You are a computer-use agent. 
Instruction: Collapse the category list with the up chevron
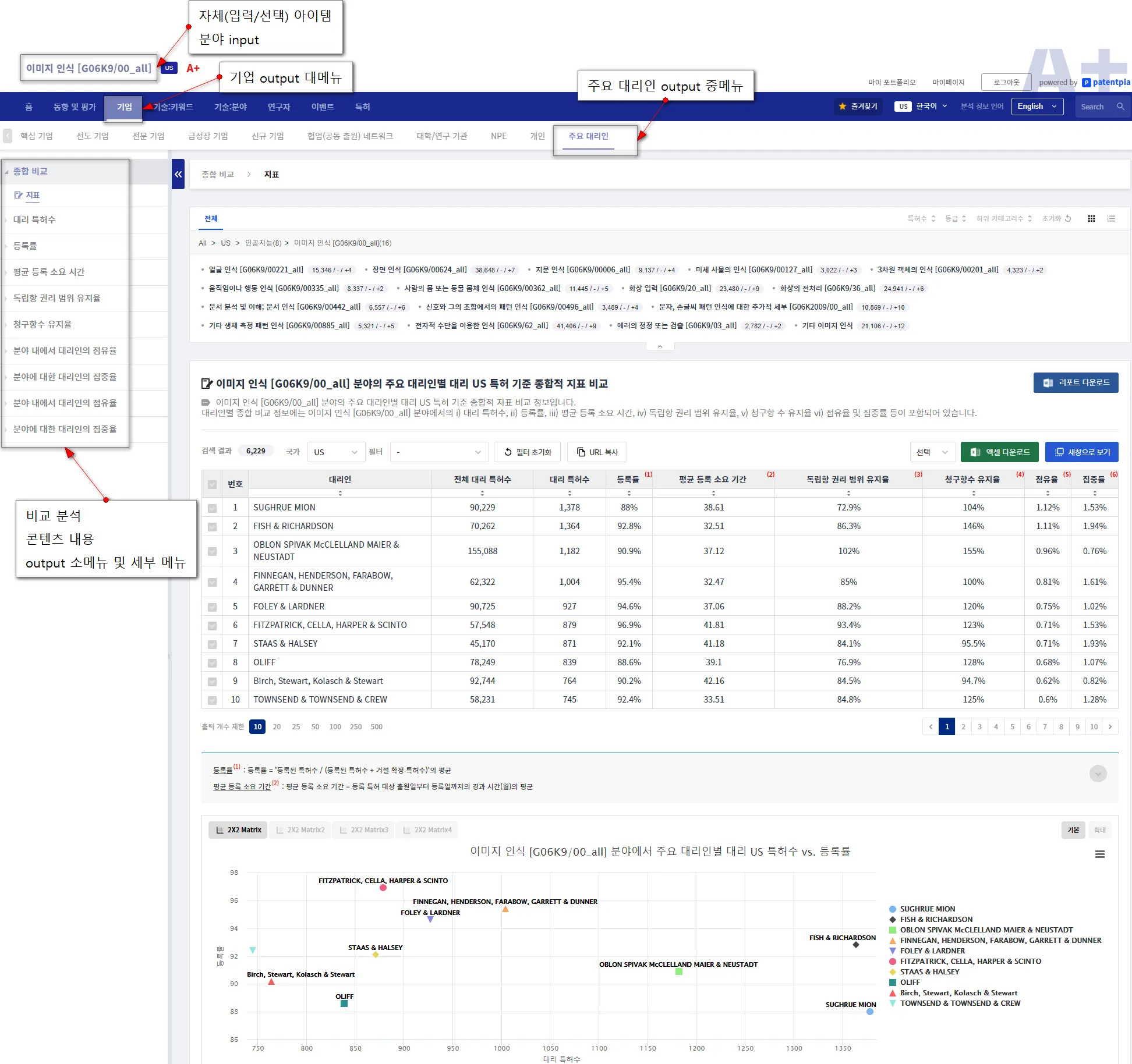pos(660,346)
